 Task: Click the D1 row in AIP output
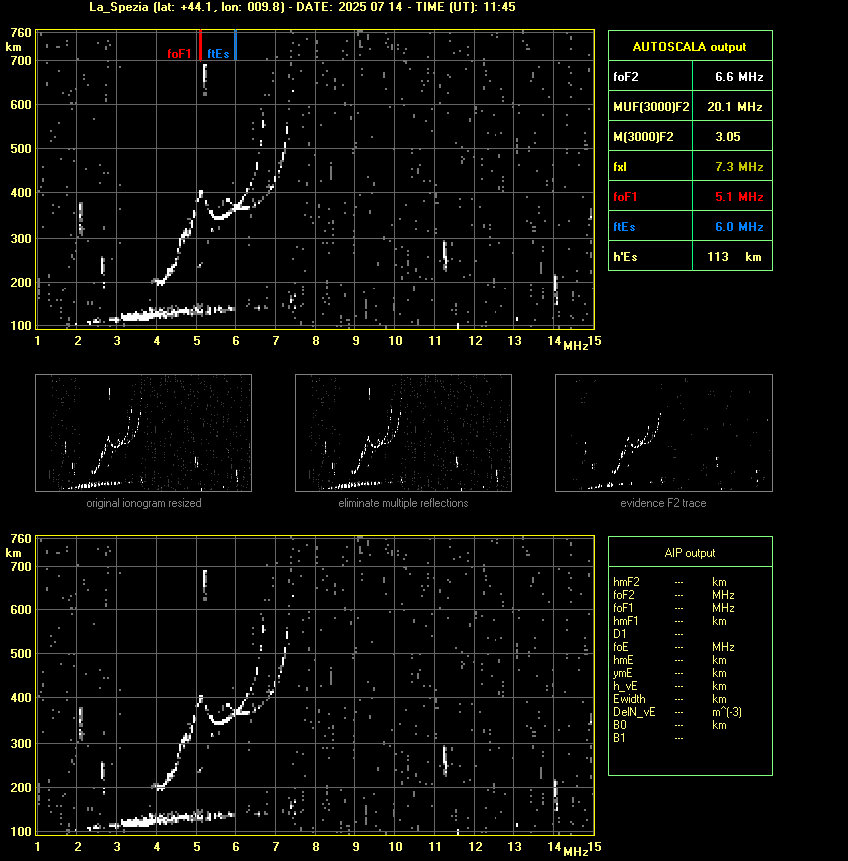pos(648,634)
